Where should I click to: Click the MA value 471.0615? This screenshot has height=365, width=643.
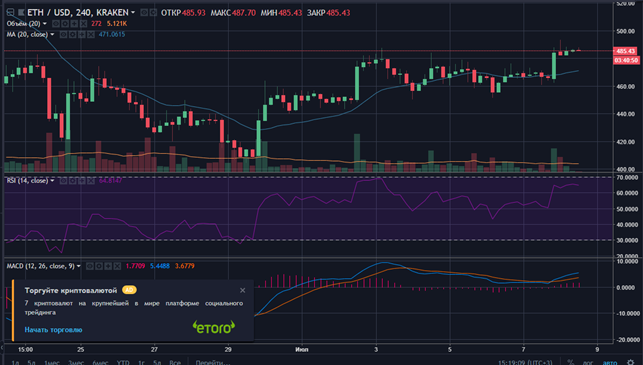point(112,34)
